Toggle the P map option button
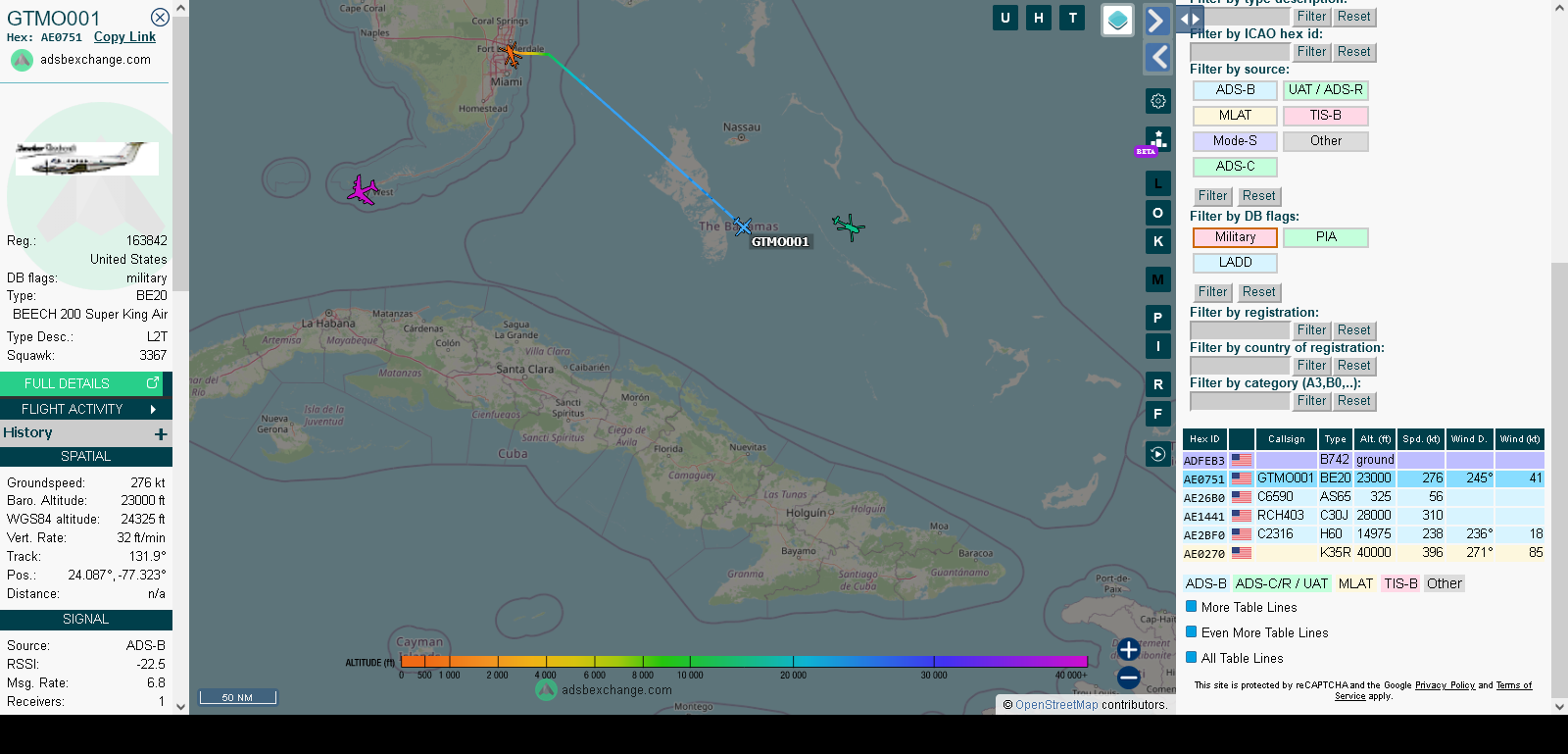 coord(1158,318)
